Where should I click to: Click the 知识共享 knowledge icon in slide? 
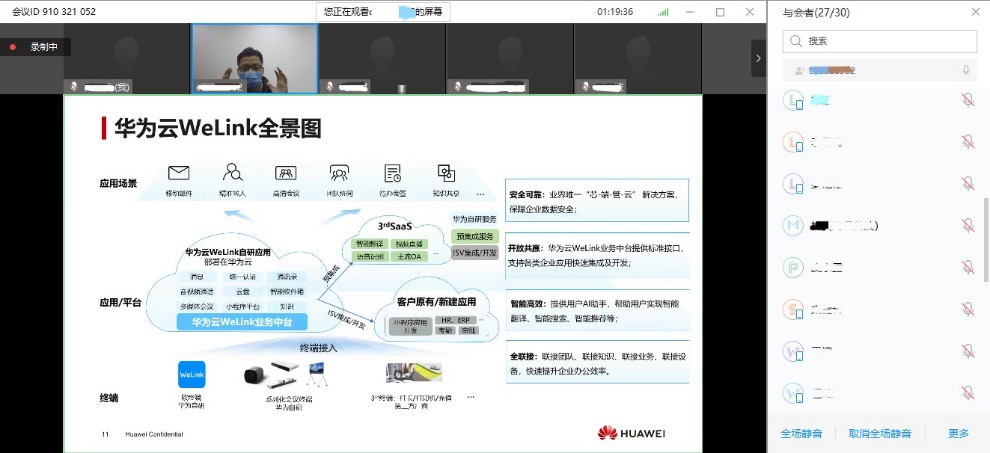click(446, 172)
